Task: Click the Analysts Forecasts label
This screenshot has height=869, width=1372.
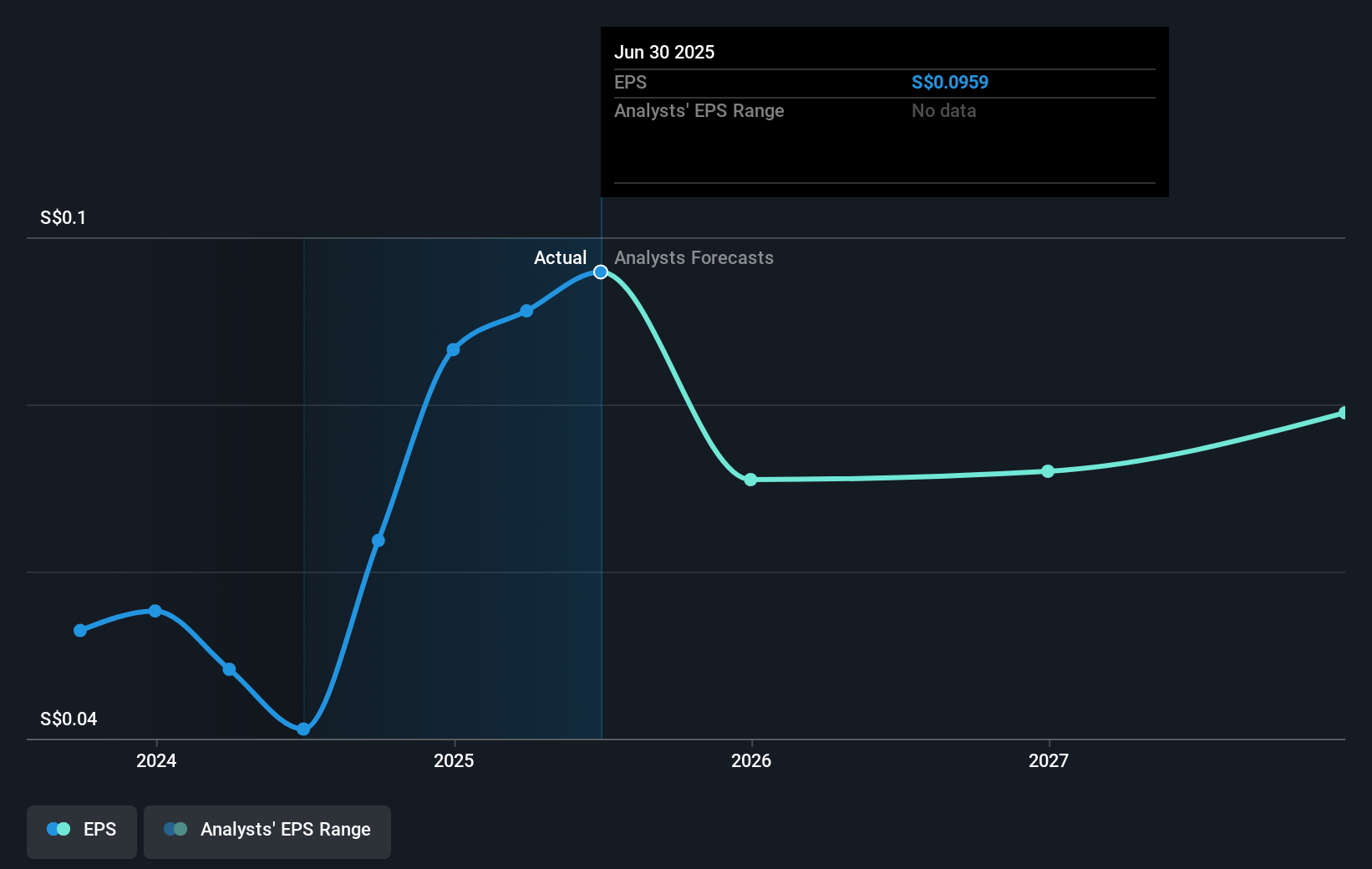Action: click(x=694, y=258)
